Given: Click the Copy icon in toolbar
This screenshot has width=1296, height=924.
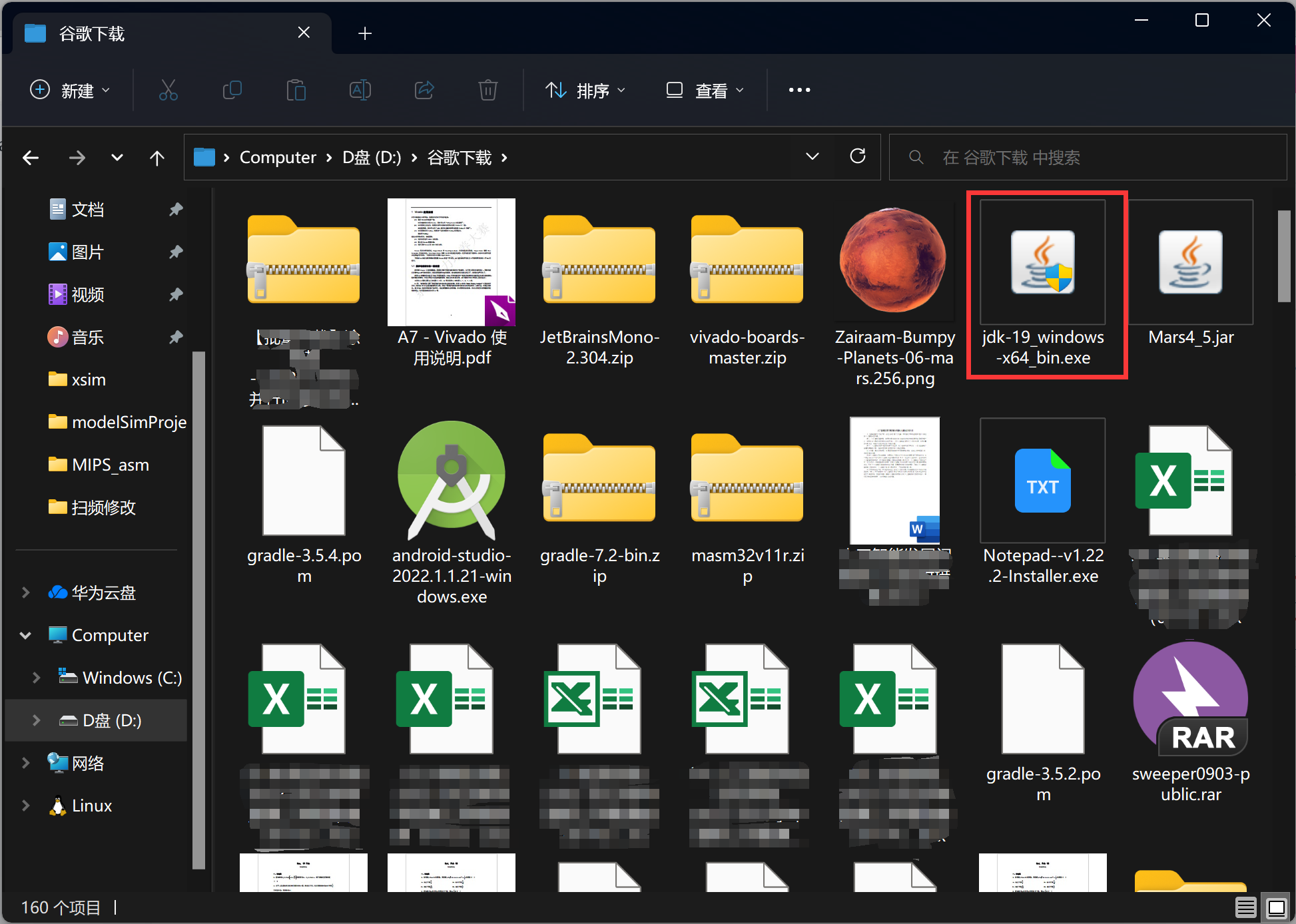Looking at the screenshot, I should tap(232, 90).
